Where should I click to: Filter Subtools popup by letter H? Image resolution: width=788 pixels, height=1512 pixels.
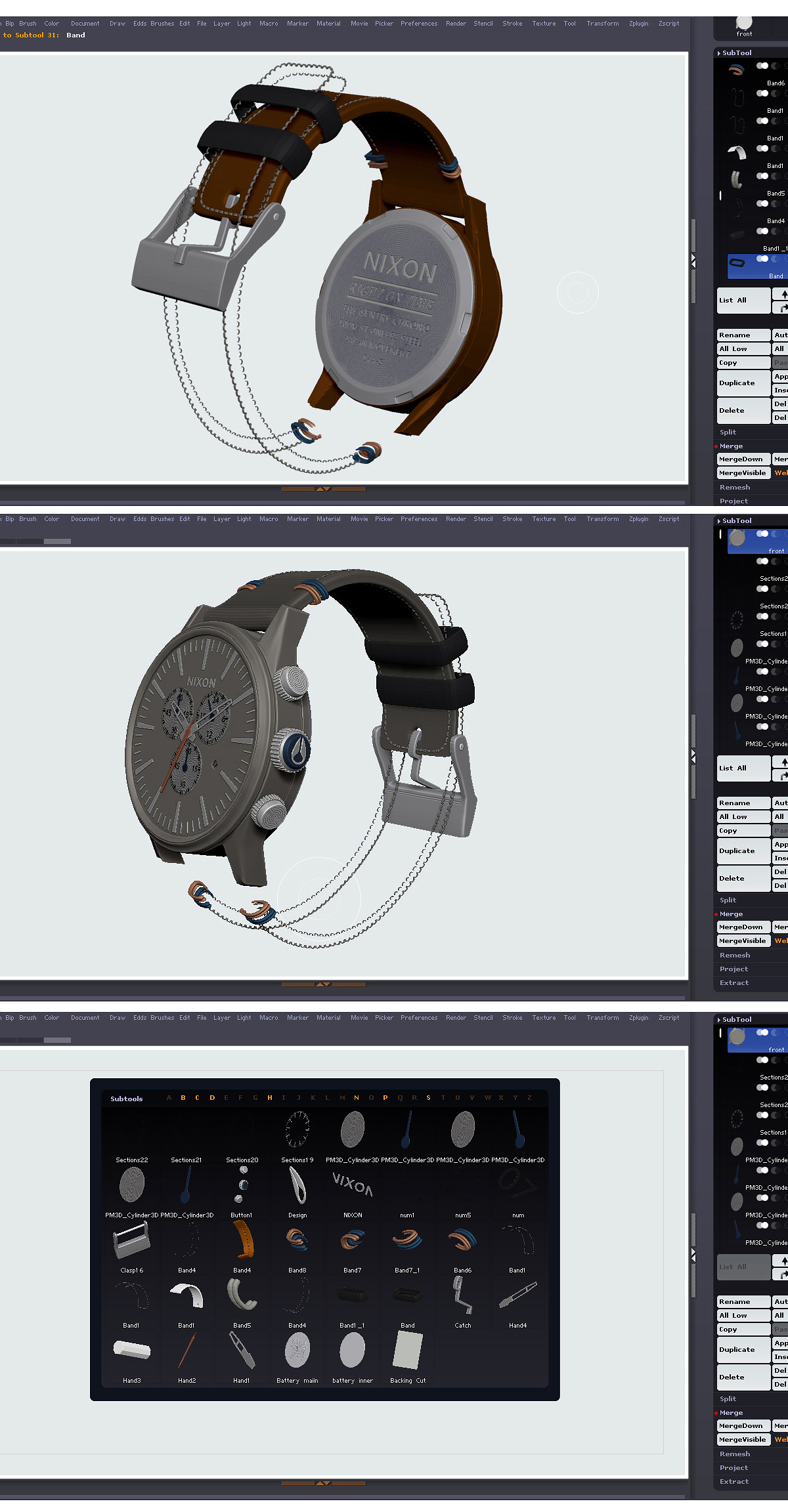[269, 1097]
